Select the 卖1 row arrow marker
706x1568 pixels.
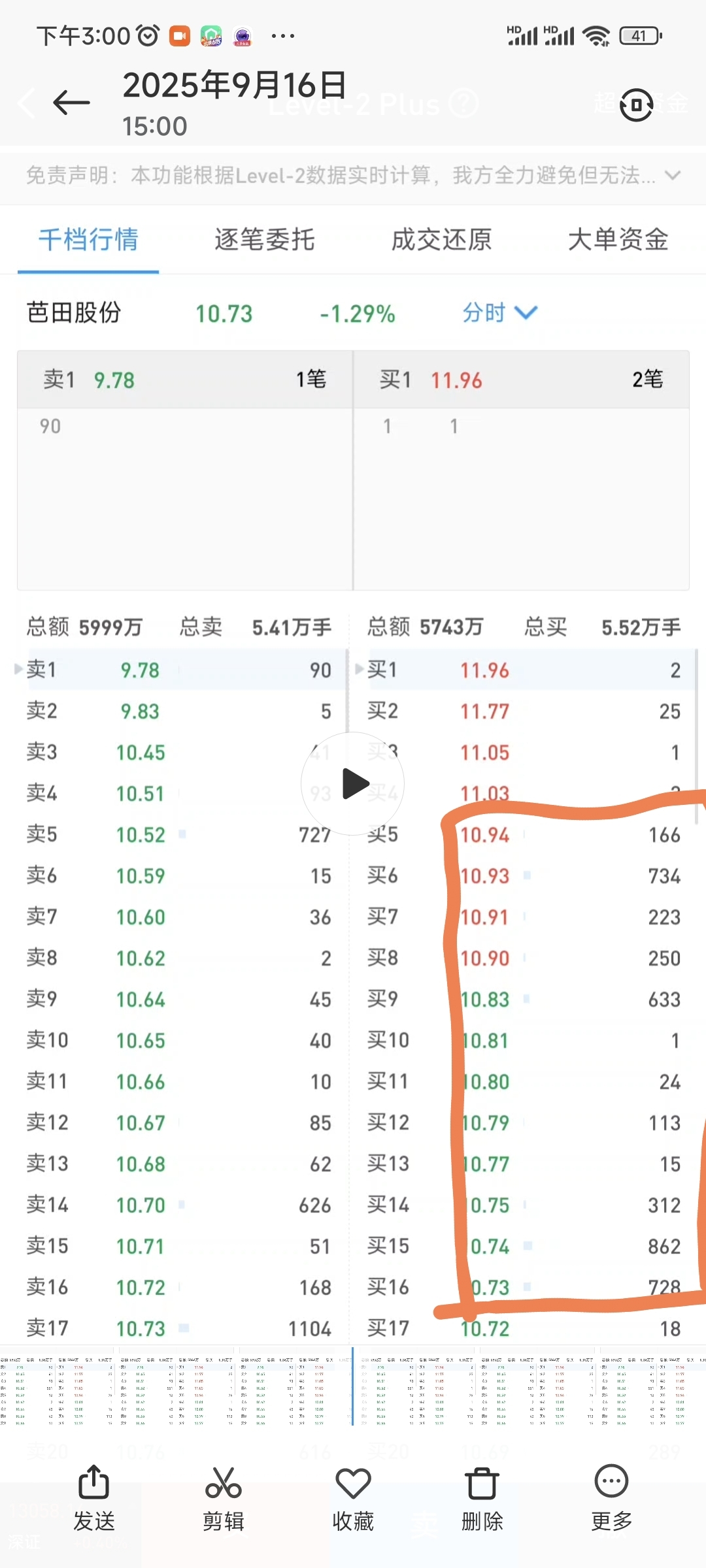click(19, 669)
